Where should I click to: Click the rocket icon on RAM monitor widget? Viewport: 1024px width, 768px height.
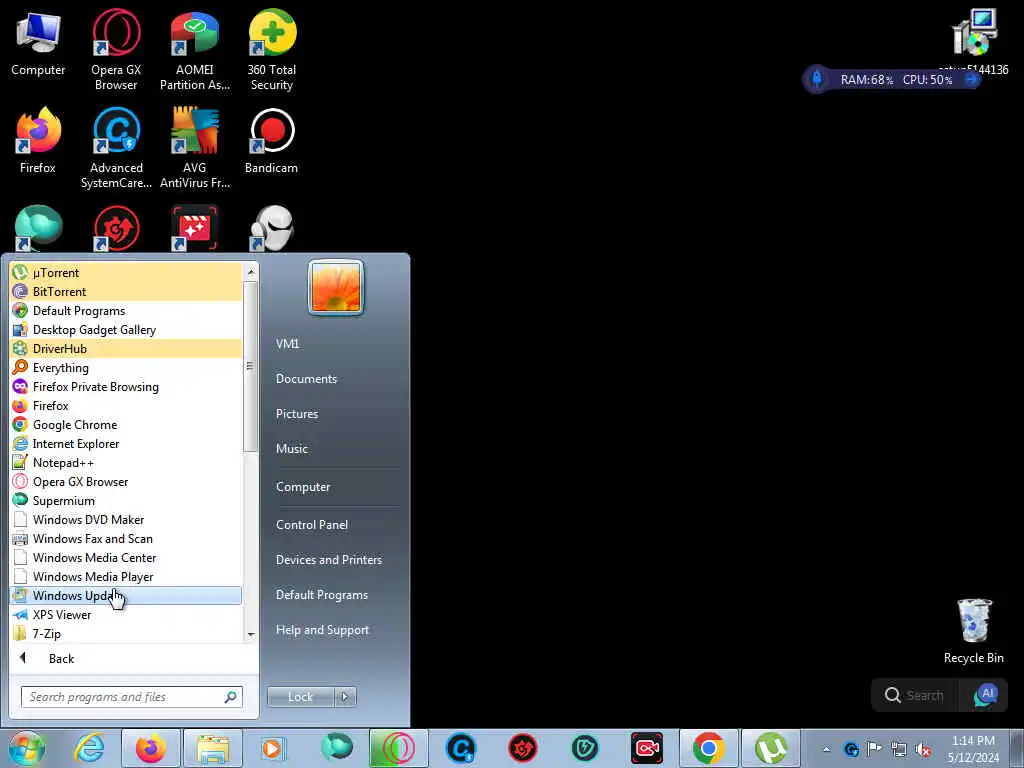click(x=816, y=80)
